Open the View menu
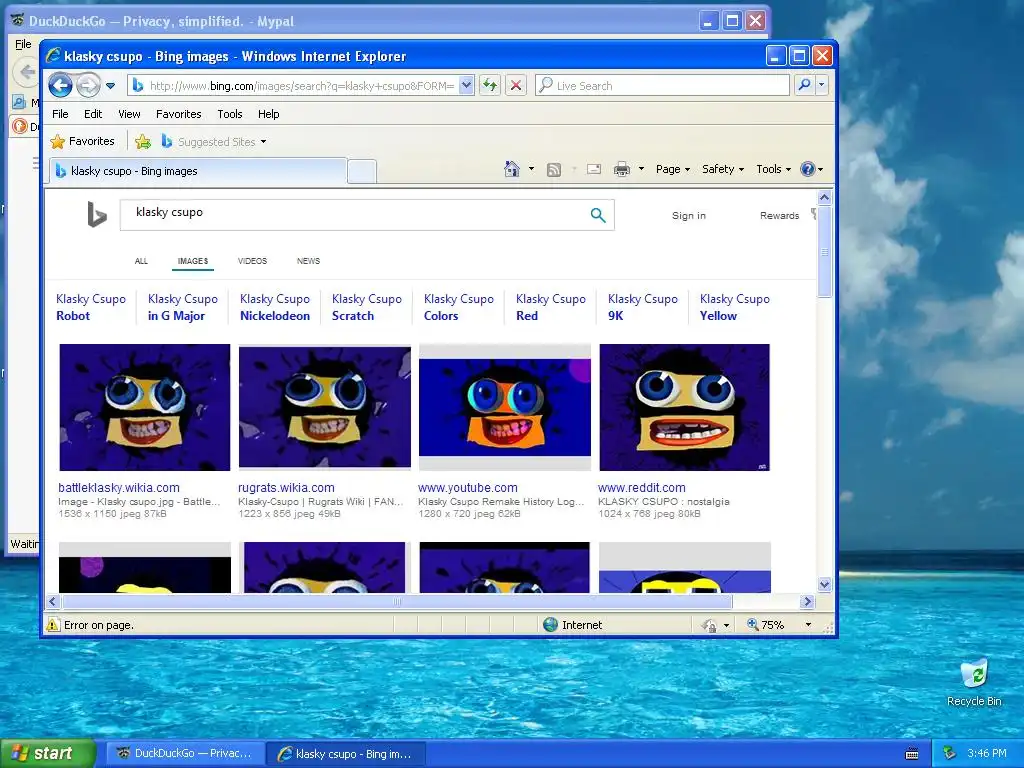1024x768 pixels. (129, 114)
